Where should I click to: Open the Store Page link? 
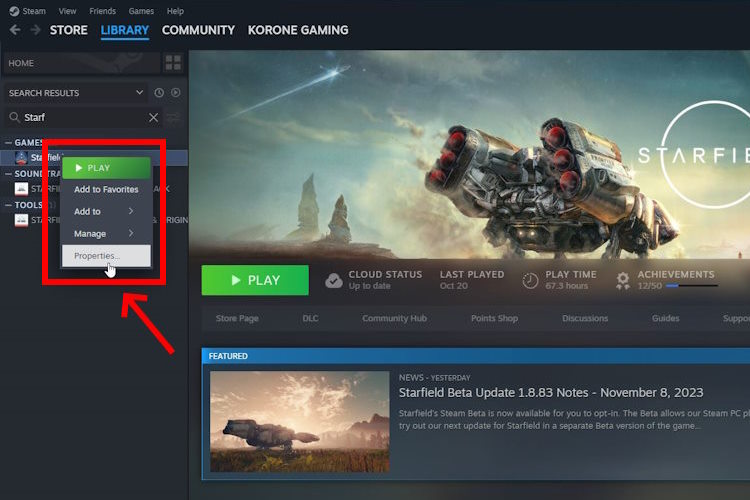pyautogui.click(x=237, y=318)
